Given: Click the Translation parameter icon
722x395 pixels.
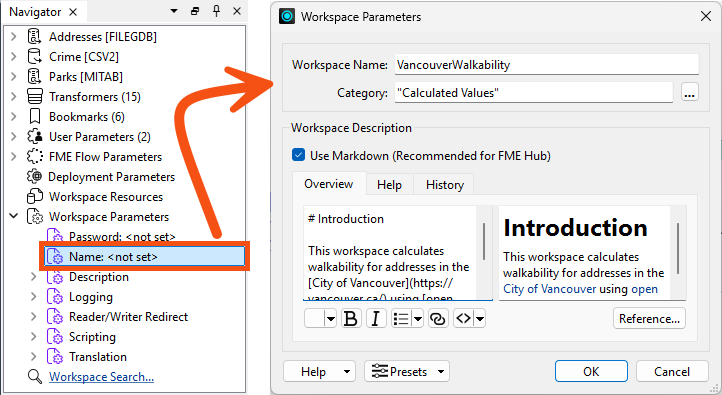Looking at the screenshot, I should (55, 357).
